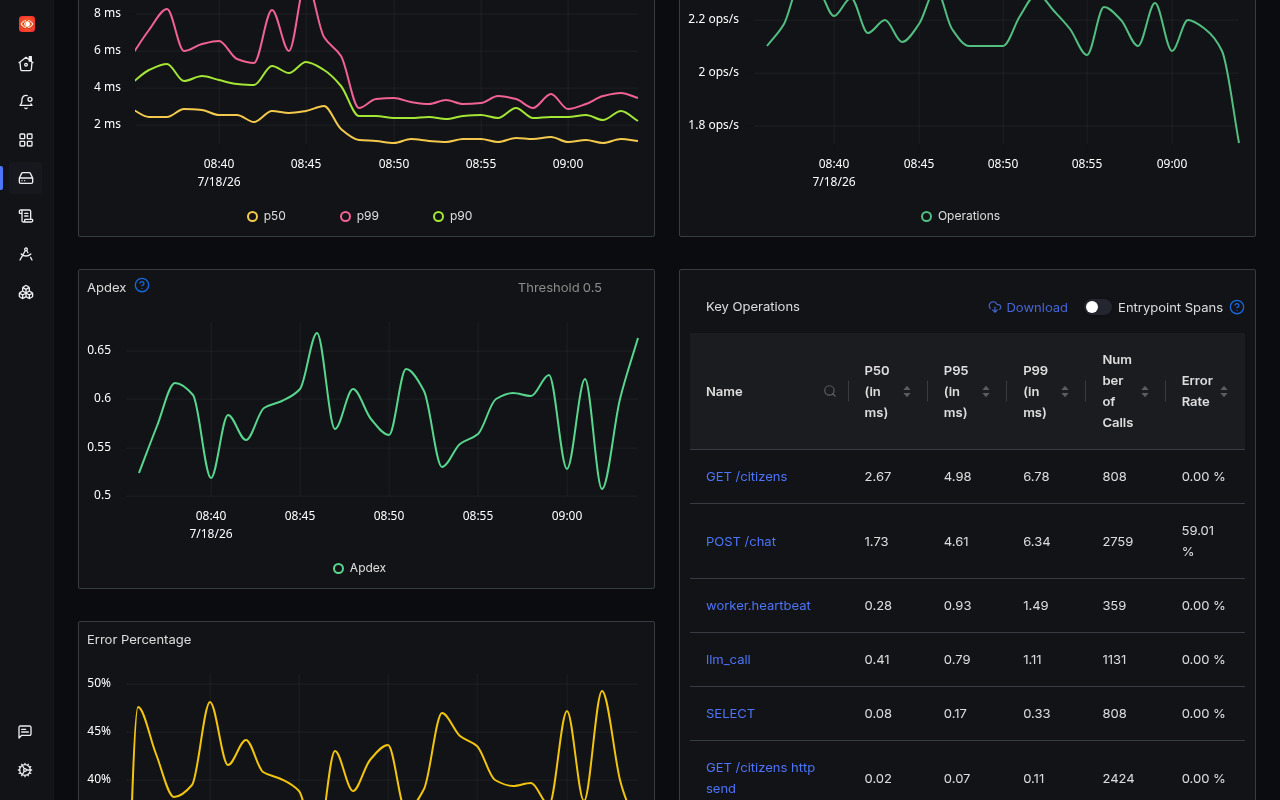This screenshot has height=800, width=1280.
Task: Click the Apdex chart title
Action: pyautogui.click(x=107, y=287)
